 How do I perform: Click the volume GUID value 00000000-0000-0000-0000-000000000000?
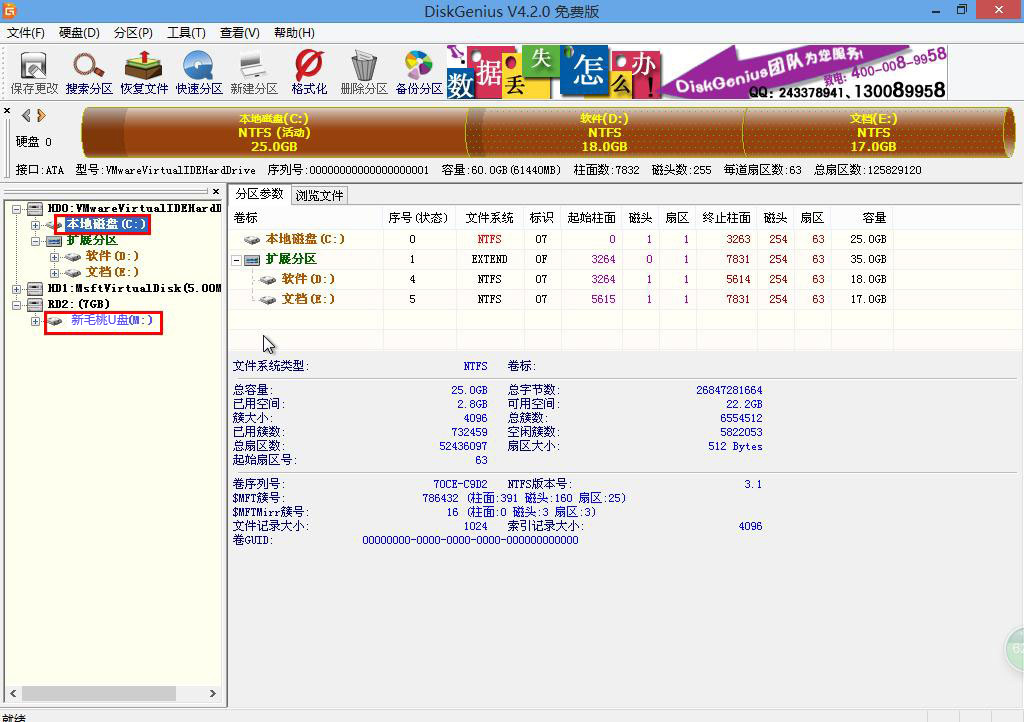coord(470,541)
